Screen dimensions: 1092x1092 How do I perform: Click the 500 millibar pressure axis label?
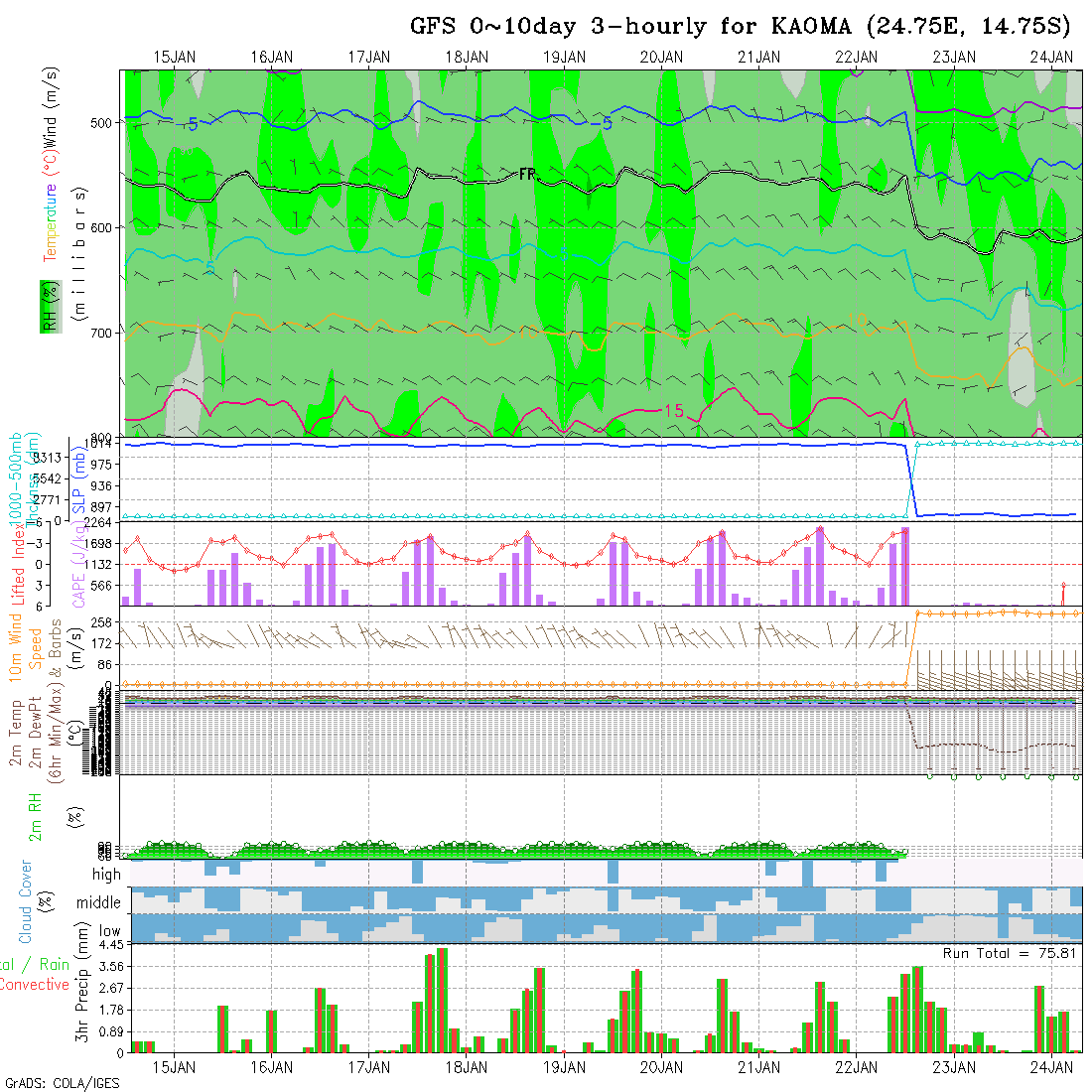[105, 122]
